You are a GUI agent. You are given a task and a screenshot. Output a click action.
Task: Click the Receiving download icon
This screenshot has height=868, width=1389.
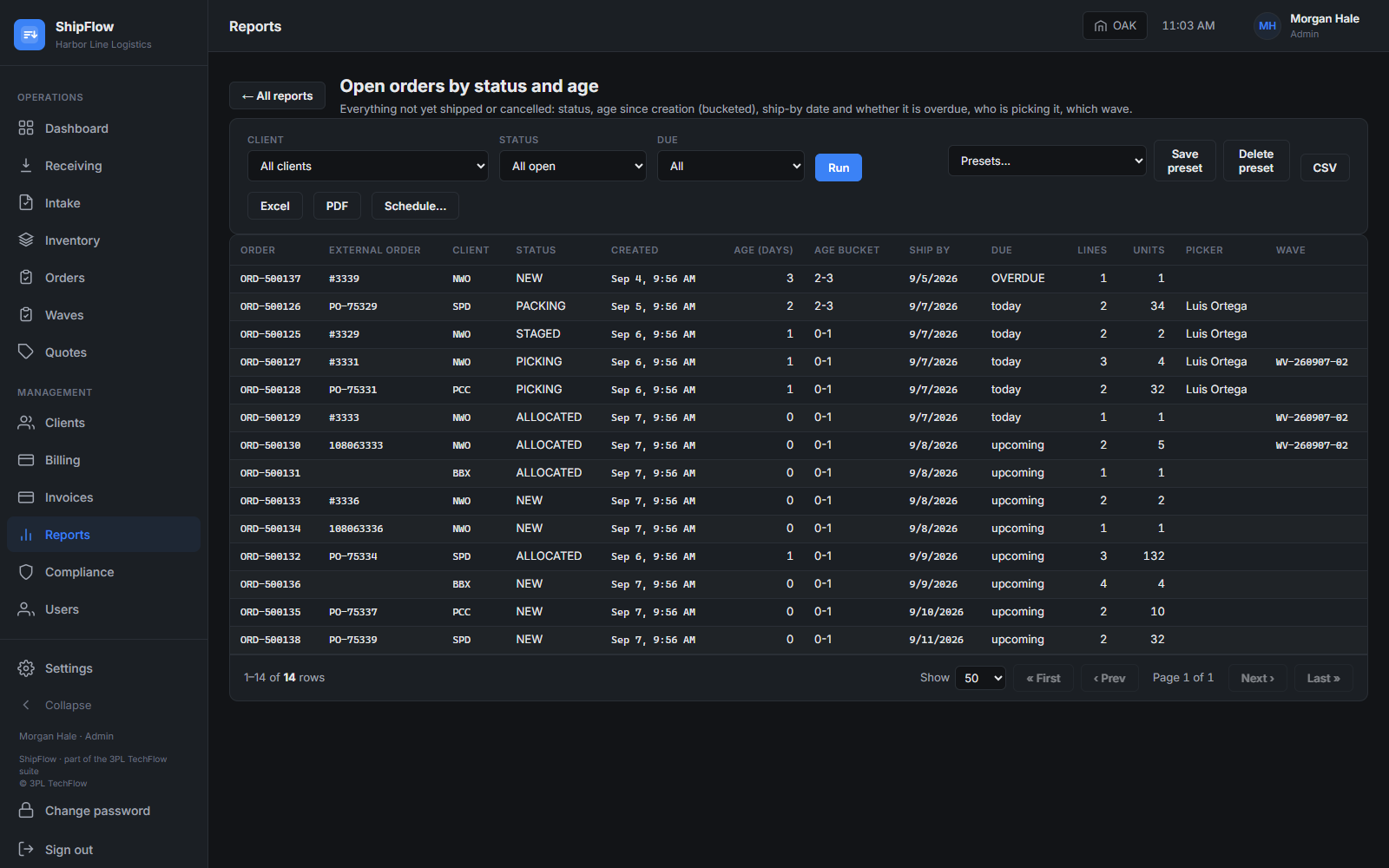click(x=26, y=166)
